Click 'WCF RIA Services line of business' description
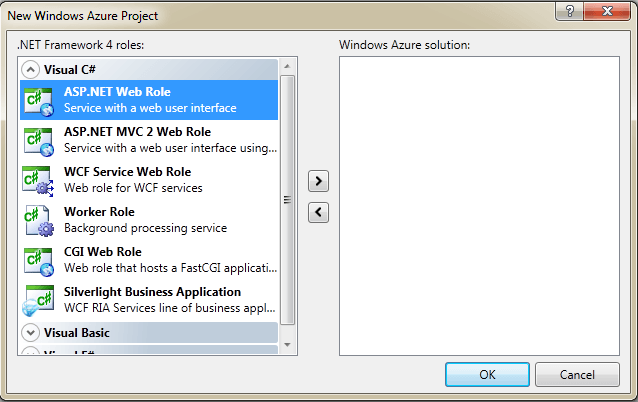638x402 pixels. pyautogui.click(x=170, y=308)
